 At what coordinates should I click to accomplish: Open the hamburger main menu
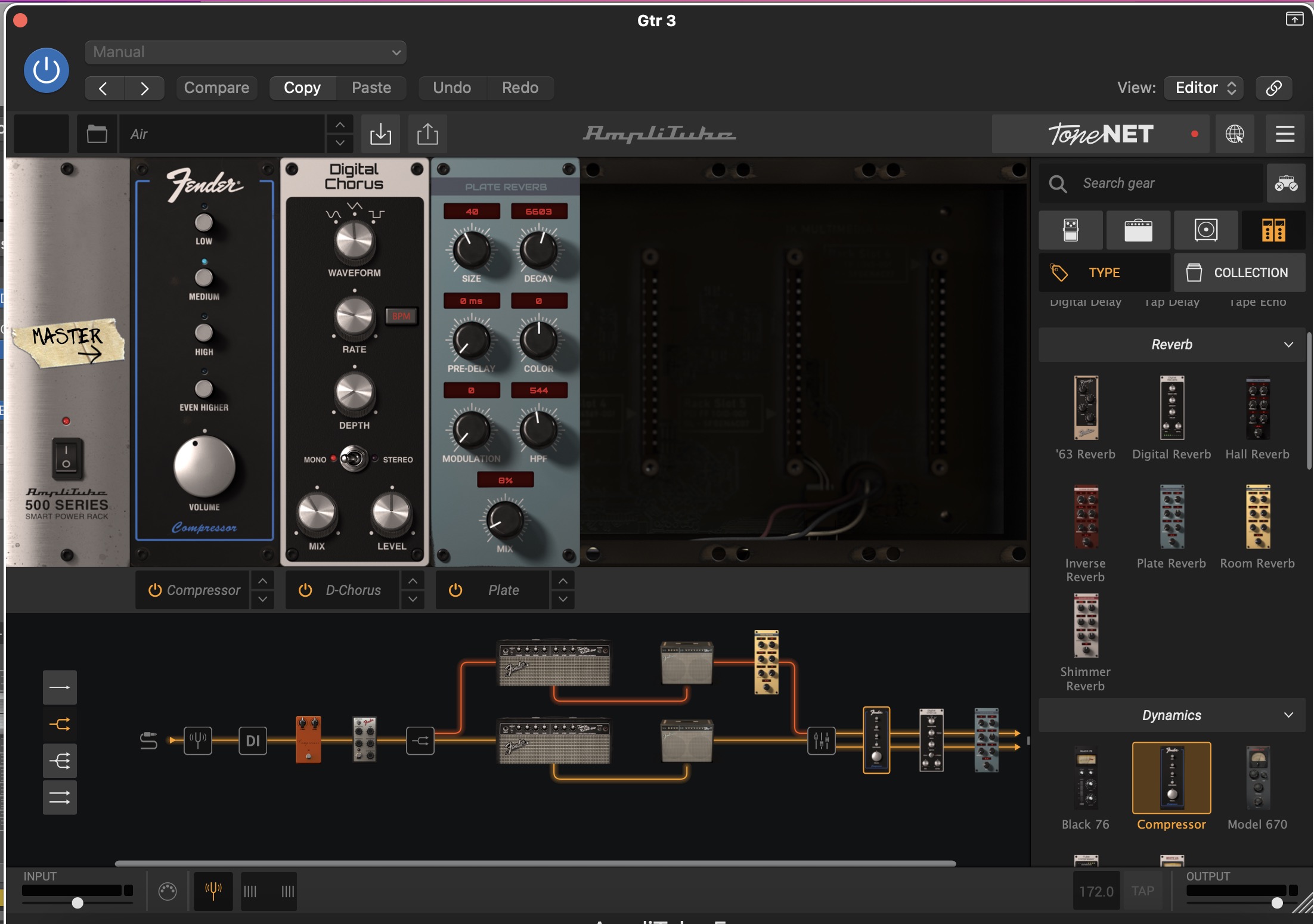tap(1285, 134)
